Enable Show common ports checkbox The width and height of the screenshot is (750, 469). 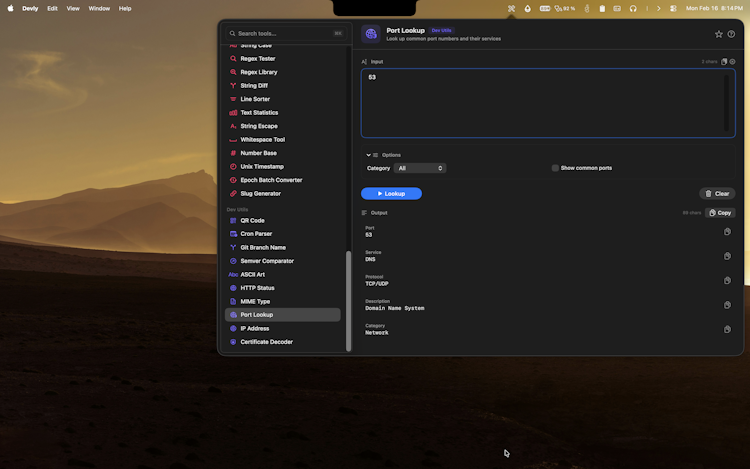[555, 168]
